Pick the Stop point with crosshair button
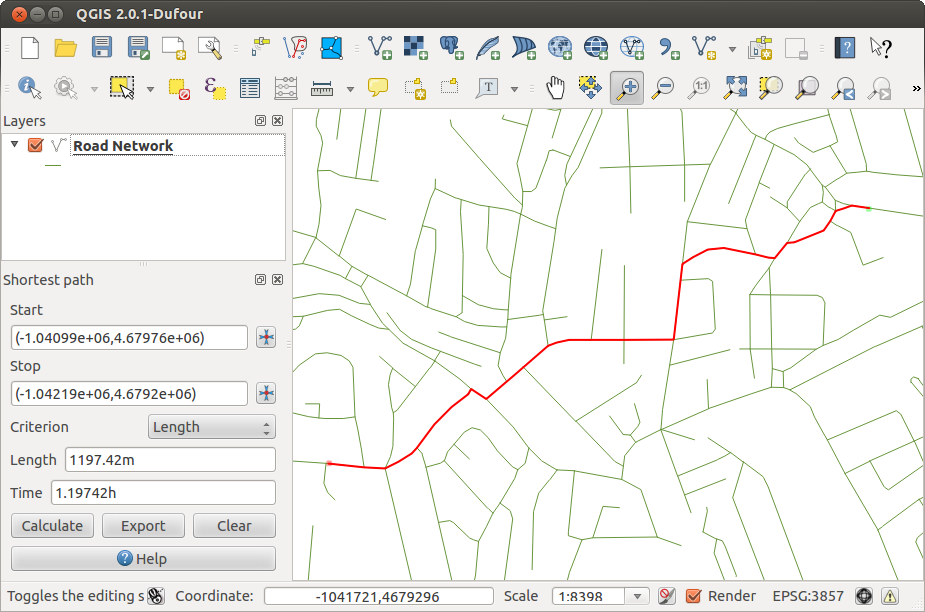 coord(266,393)
